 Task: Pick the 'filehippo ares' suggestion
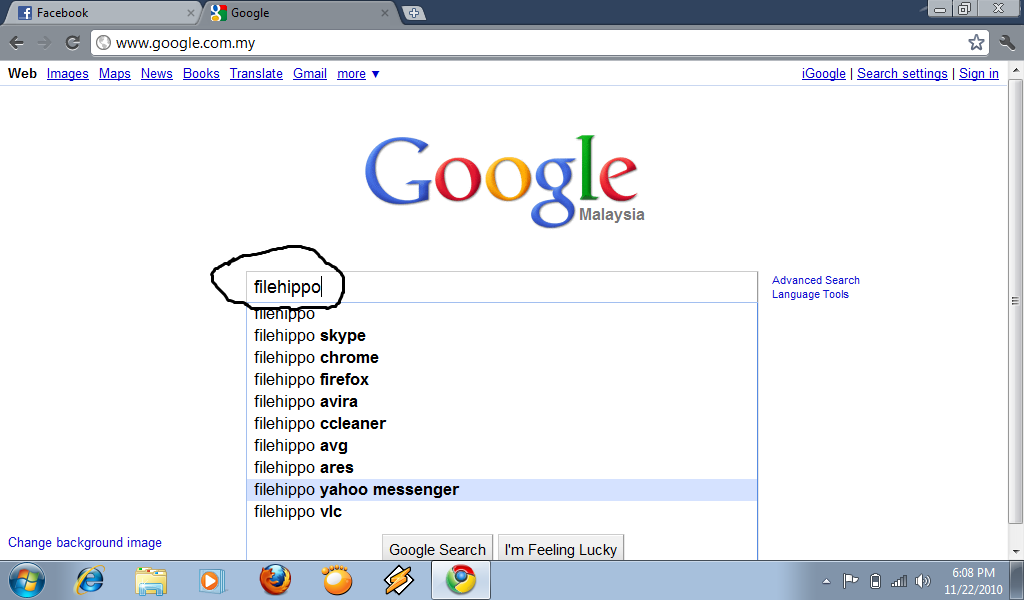point(502,467)
